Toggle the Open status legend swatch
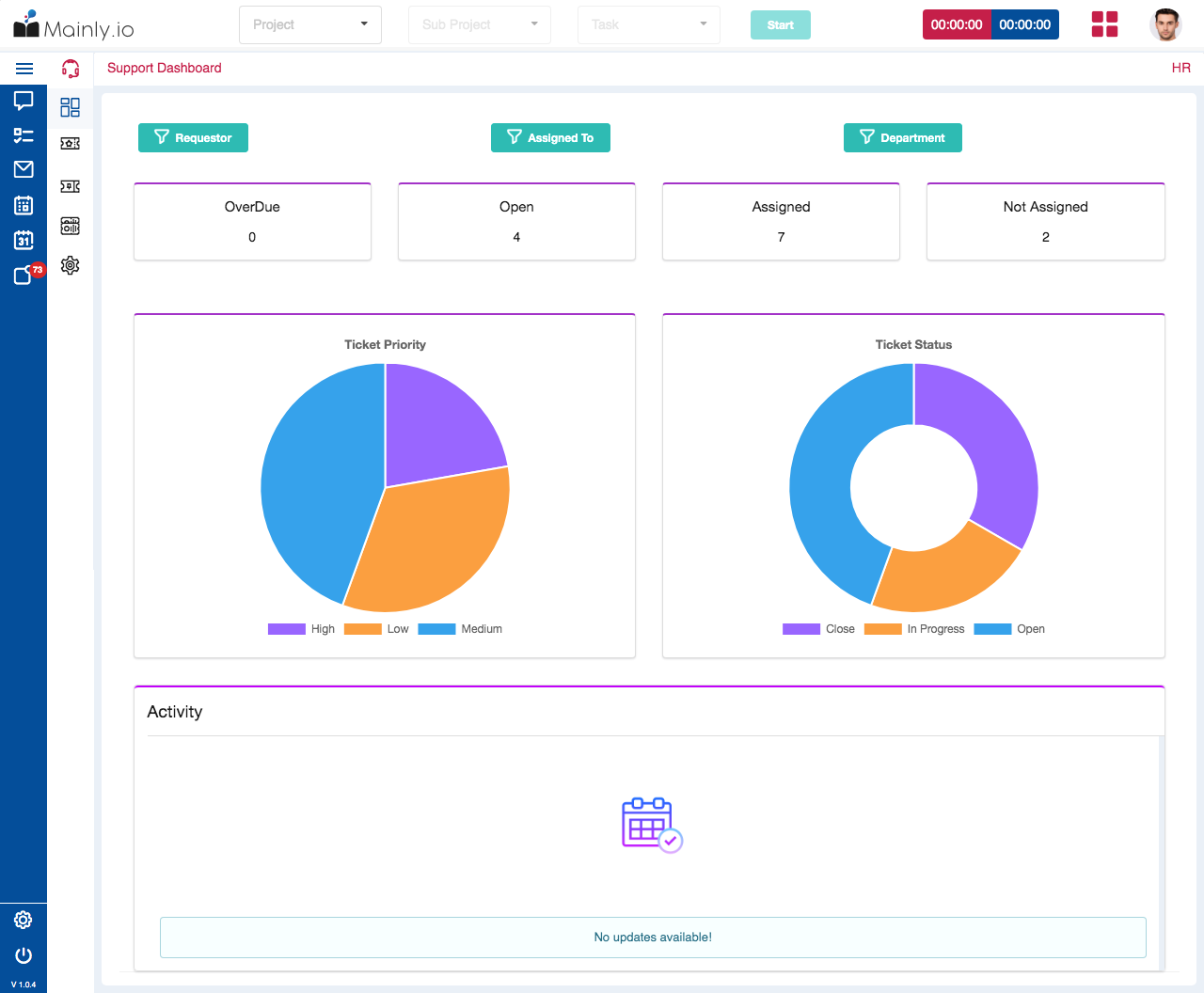 click(x=992, y=629)
